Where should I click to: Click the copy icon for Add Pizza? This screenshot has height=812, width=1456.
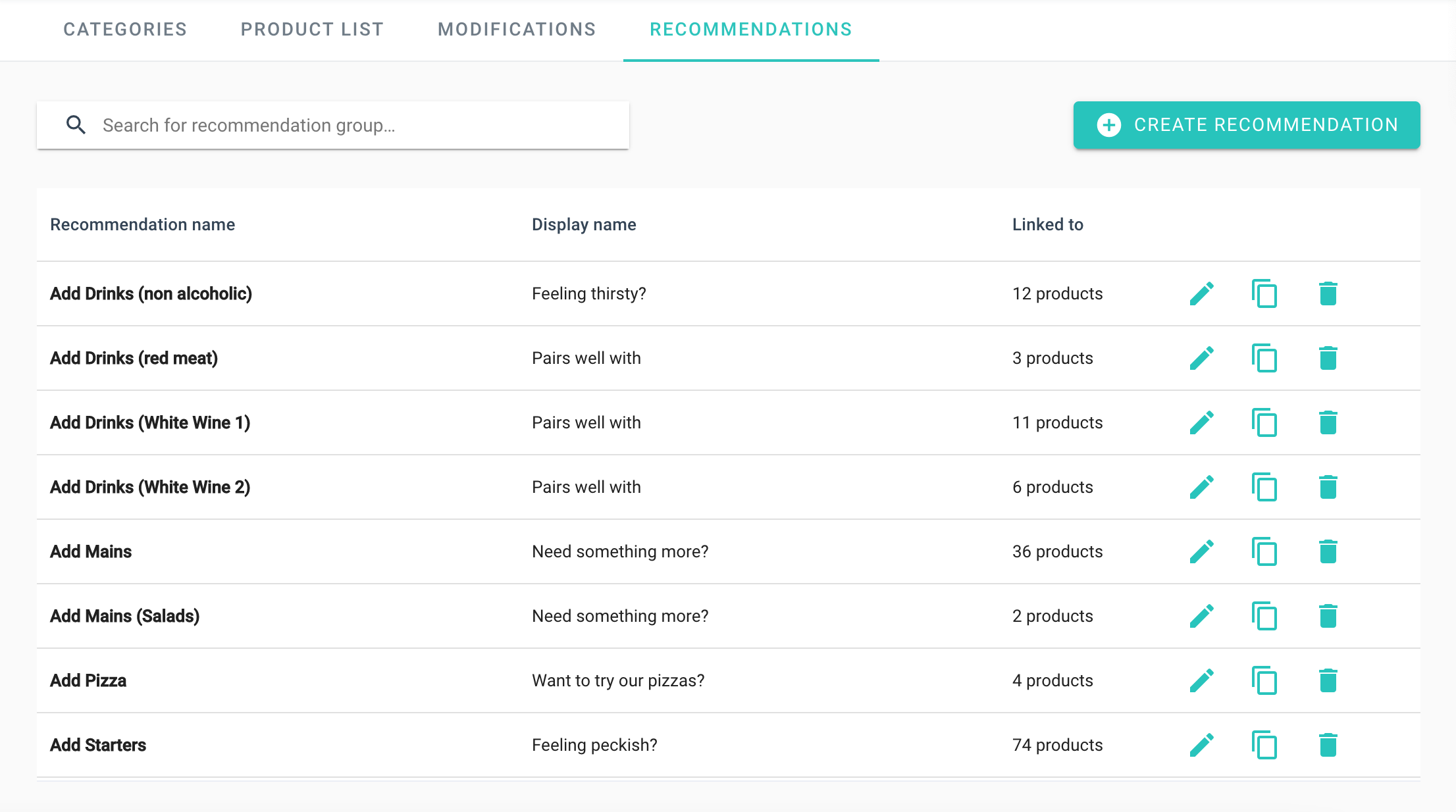pos(1264,680)
